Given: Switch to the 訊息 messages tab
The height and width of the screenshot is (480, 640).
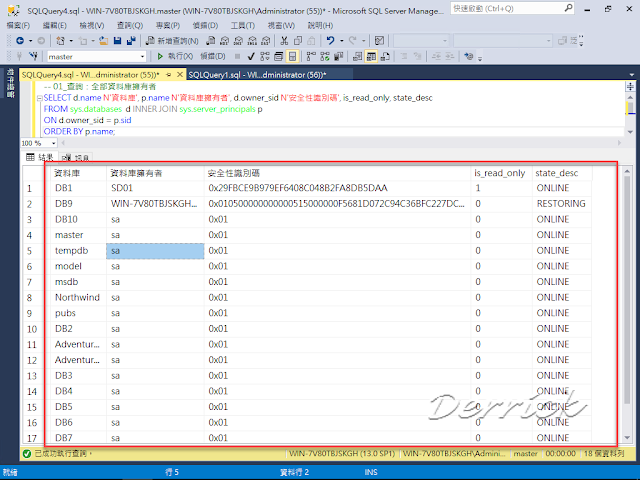Looking at the screenshot, I should coord(77,157).
